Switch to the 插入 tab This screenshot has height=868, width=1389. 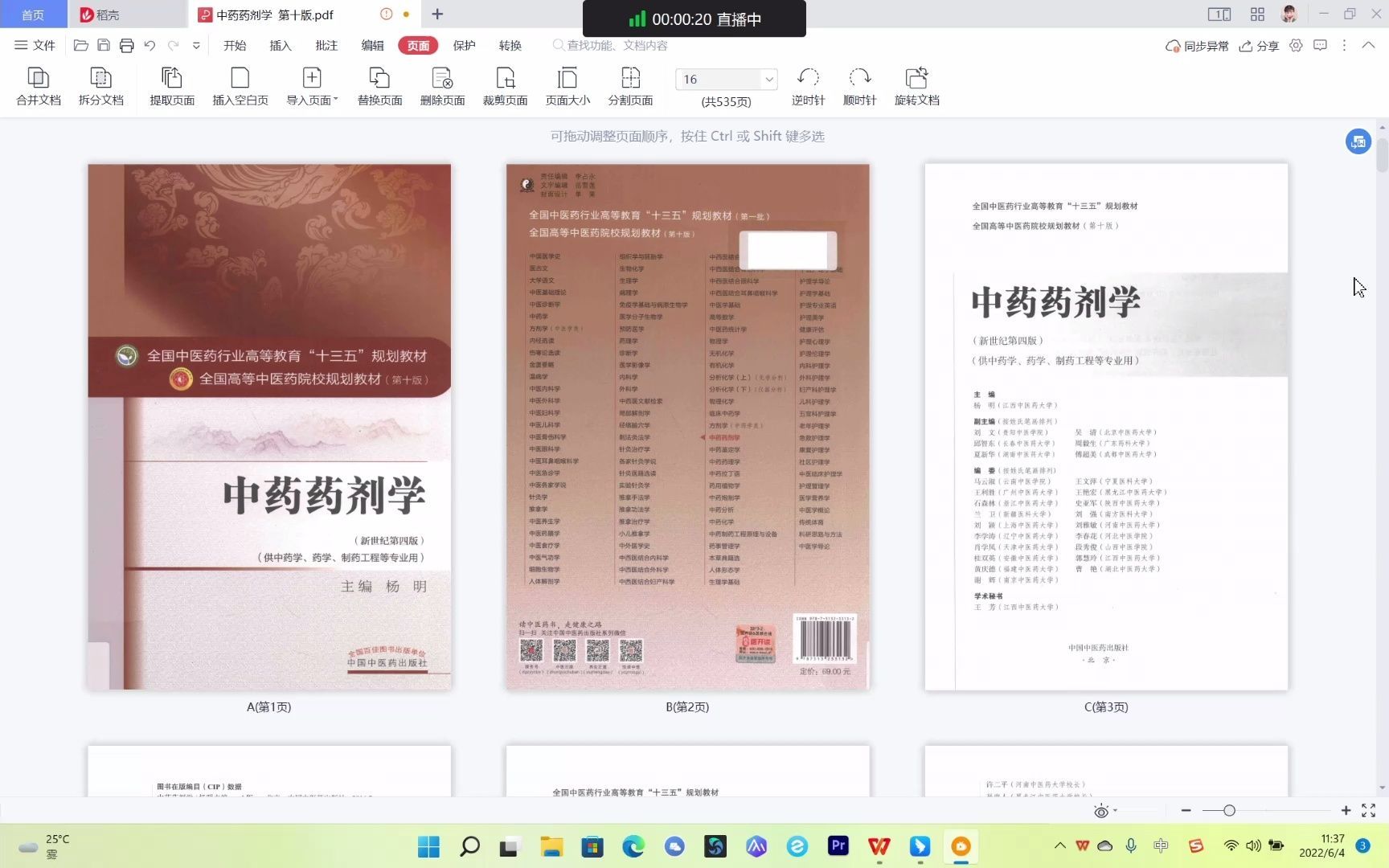pyautogui.click(x=281, y=46)
